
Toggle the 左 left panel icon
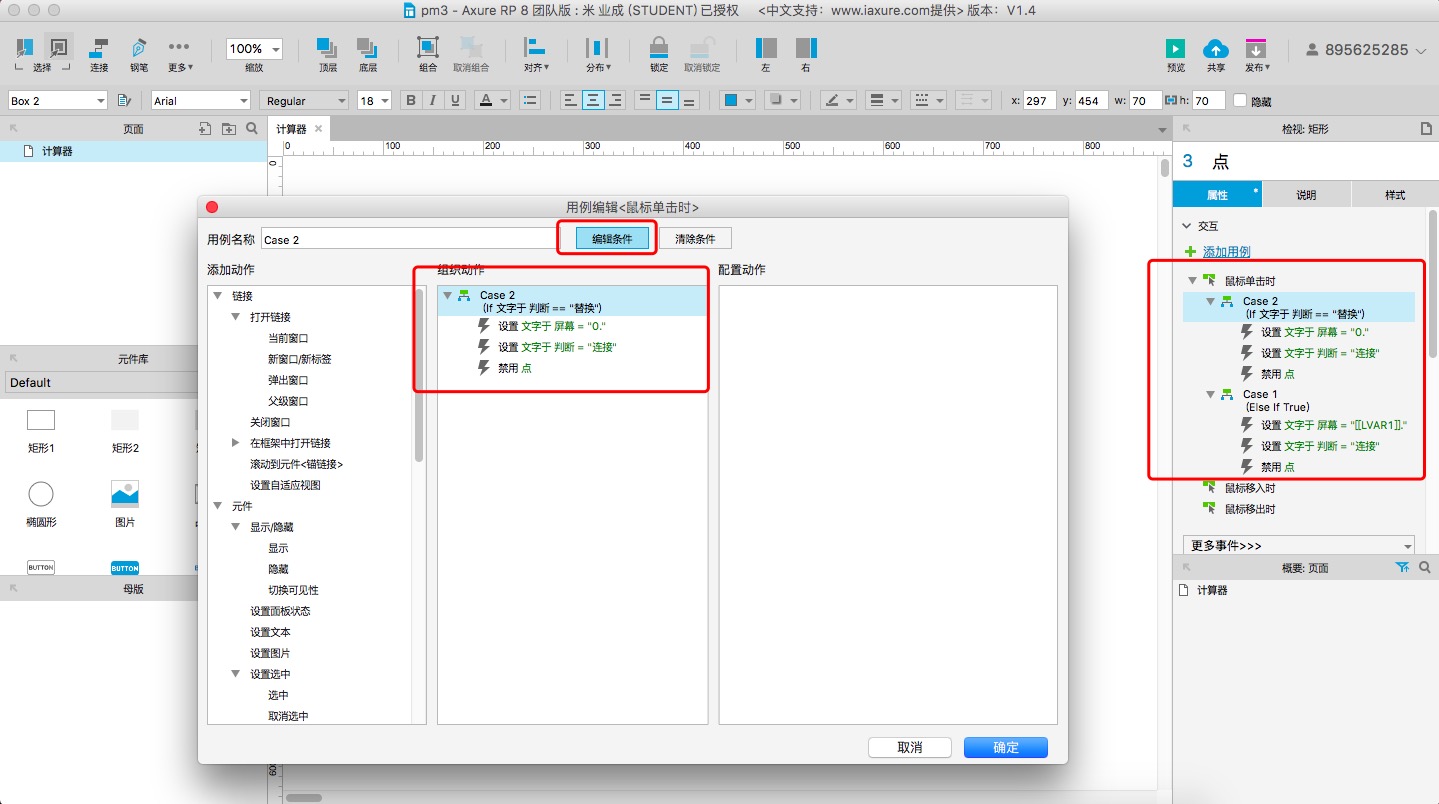(x=766, y=48)
